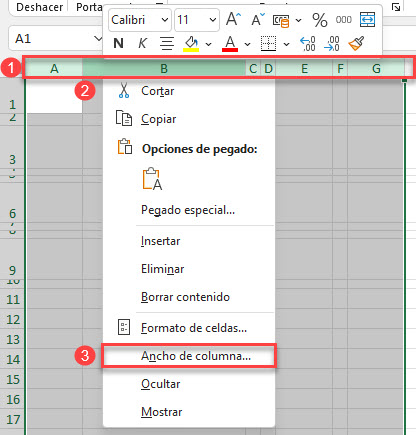
Task: Apply yellow fill color bucket
Action: [191, 44]
